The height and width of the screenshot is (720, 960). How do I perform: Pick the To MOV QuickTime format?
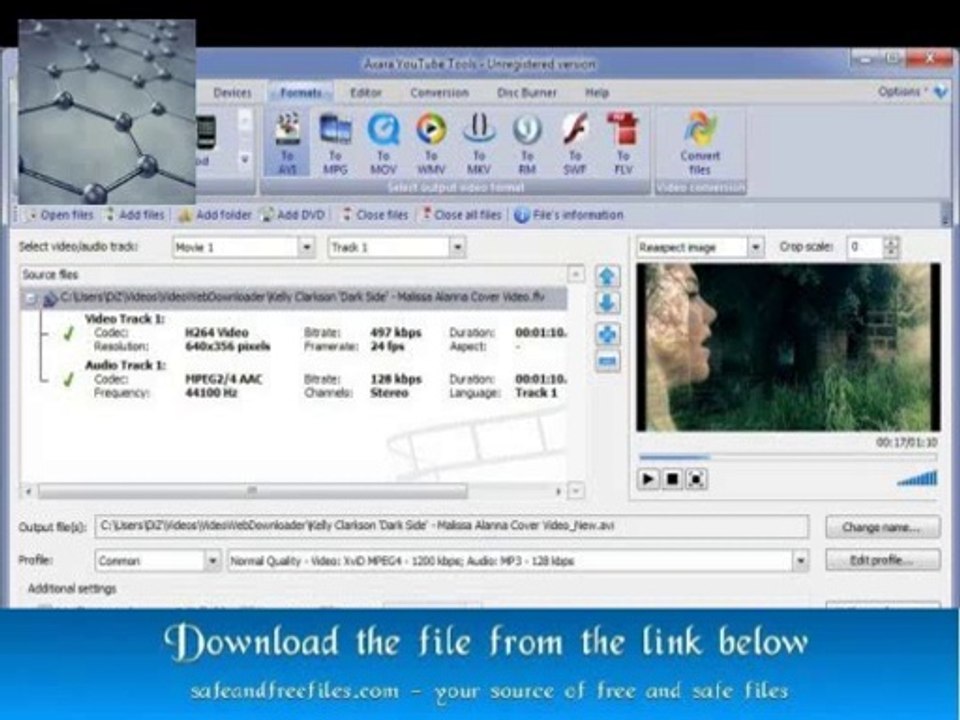coord(383,143)
